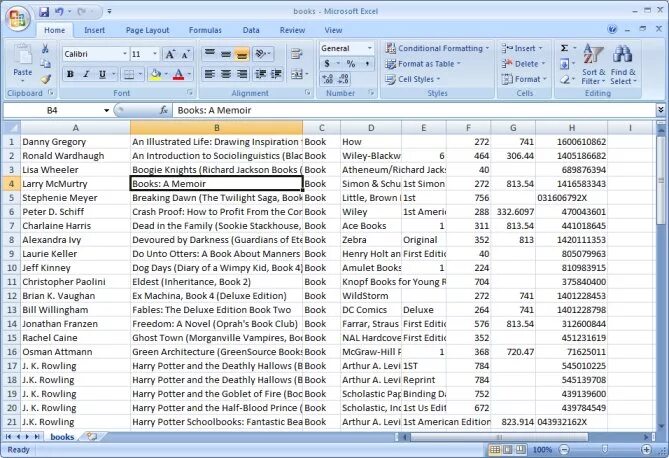This screenshot has width=669, height=458.
Task: Open the Review tab
Action: pyautogui.click(x=292, y=30)
